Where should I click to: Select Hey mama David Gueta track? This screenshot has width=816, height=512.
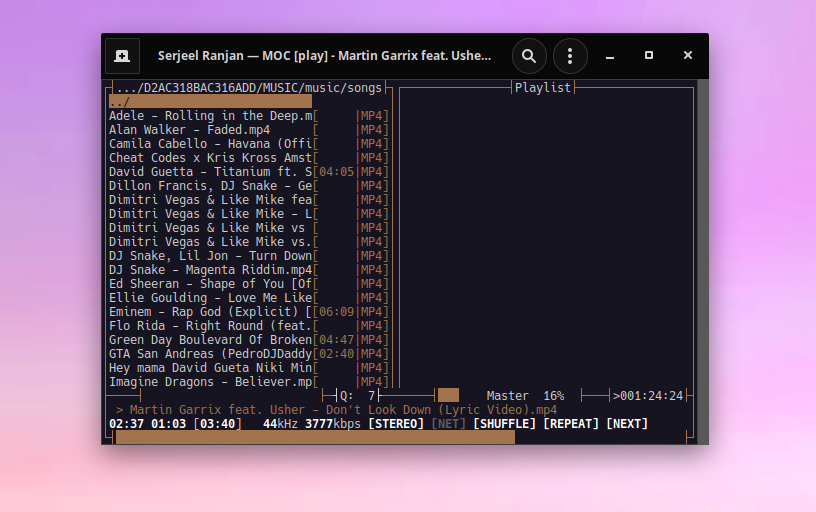[x=210, y=368]
